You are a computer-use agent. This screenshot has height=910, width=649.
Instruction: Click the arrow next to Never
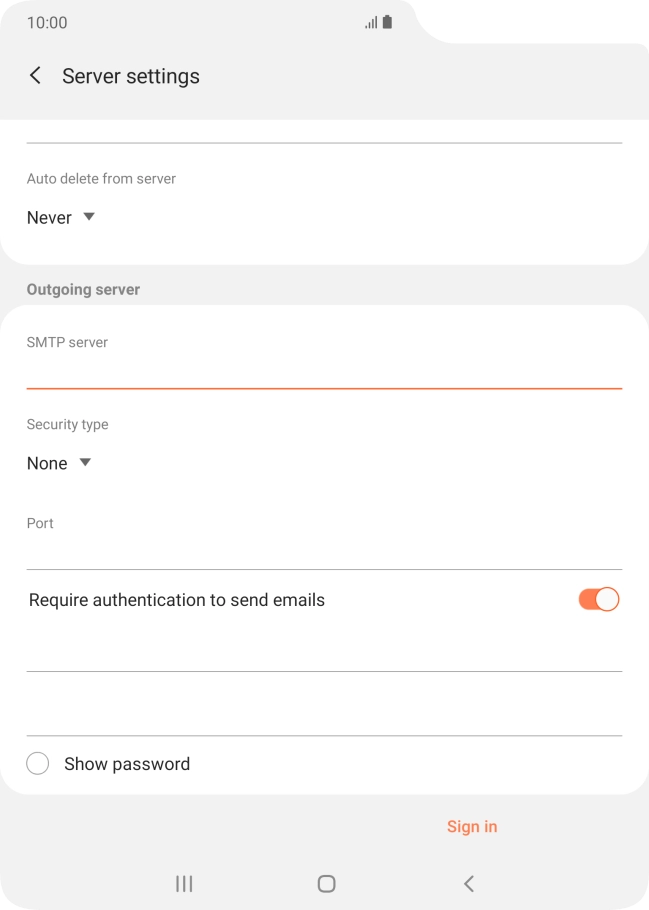(x=88, y=217)
